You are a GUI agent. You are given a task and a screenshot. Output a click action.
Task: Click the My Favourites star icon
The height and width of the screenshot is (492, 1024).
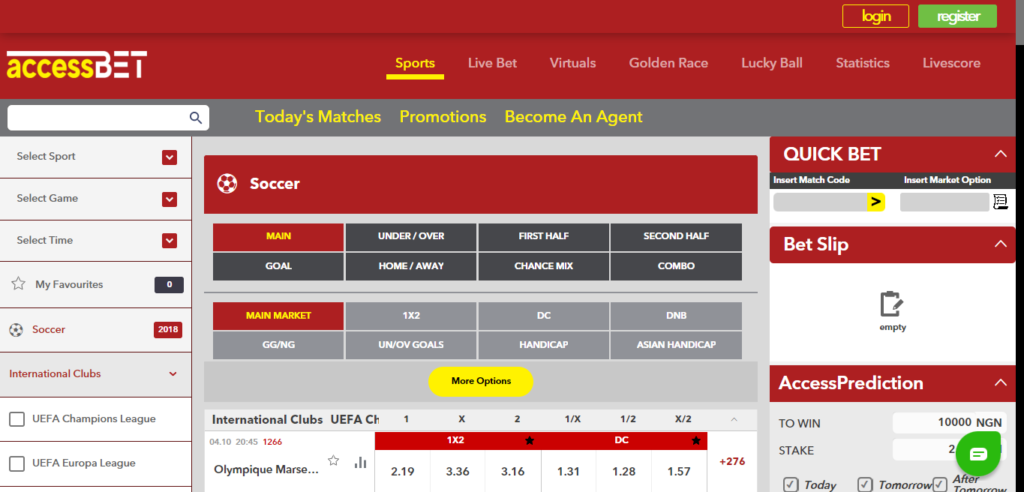point(18,284)
